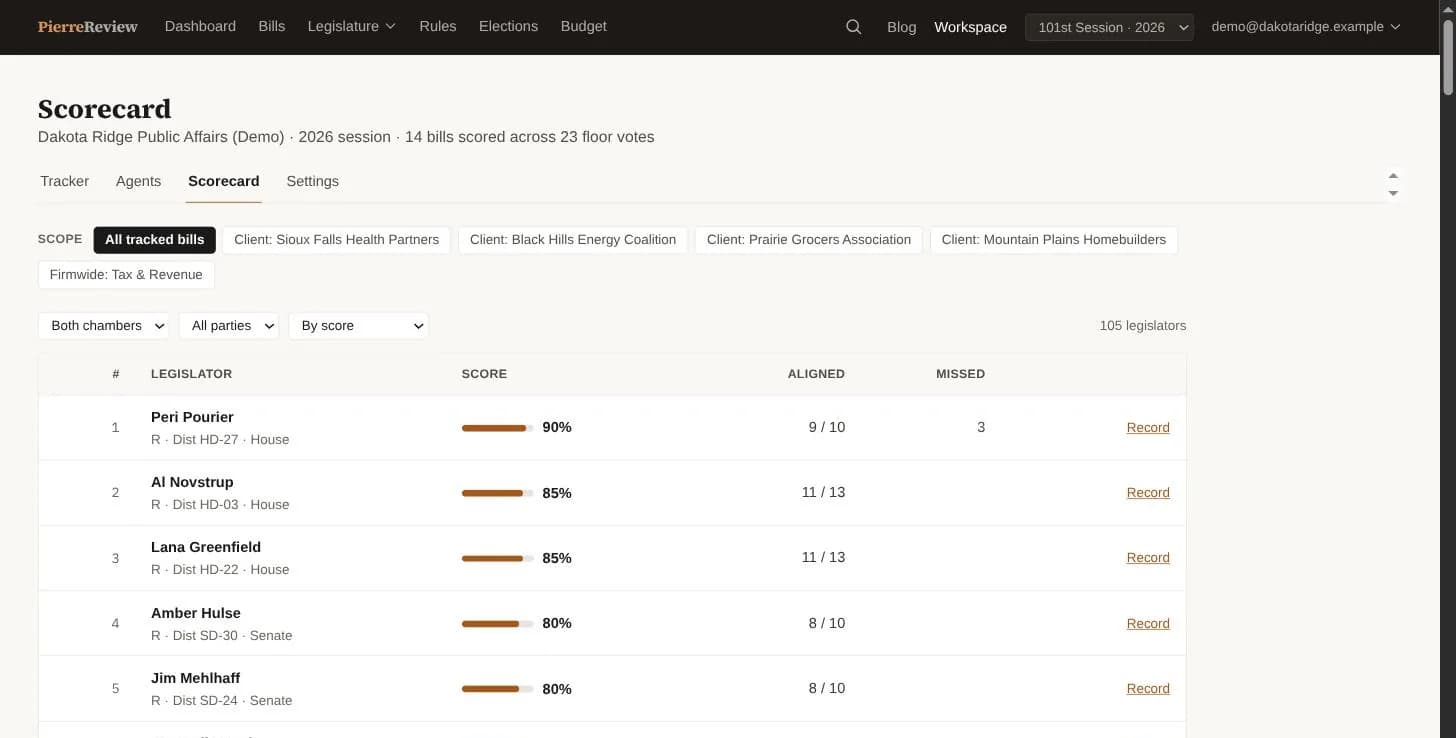Click the legislator name Jim Mehlhaff

click(x=196, y=678)
